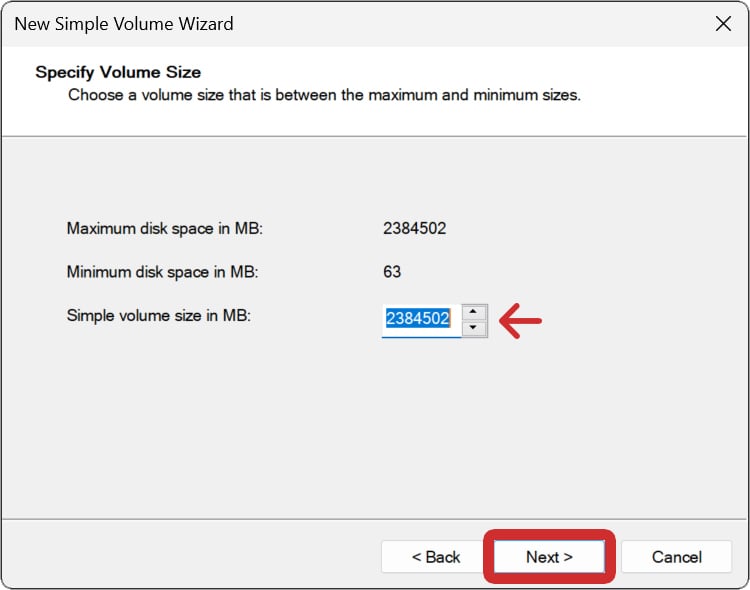This screenshot has height=590, width=750.
Task: Click the red arrow pointing at the spinner
Action: 520,321
